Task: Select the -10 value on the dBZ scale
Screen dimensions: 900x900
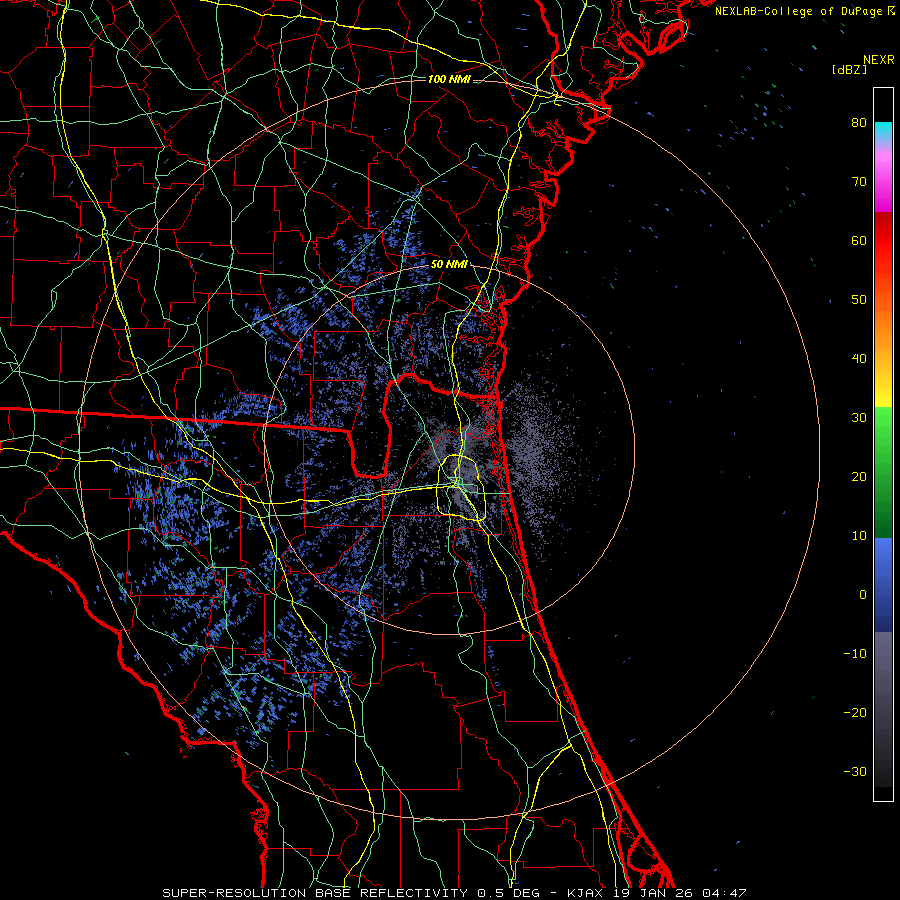Action: pyautogui.click(x=855, y=654)
